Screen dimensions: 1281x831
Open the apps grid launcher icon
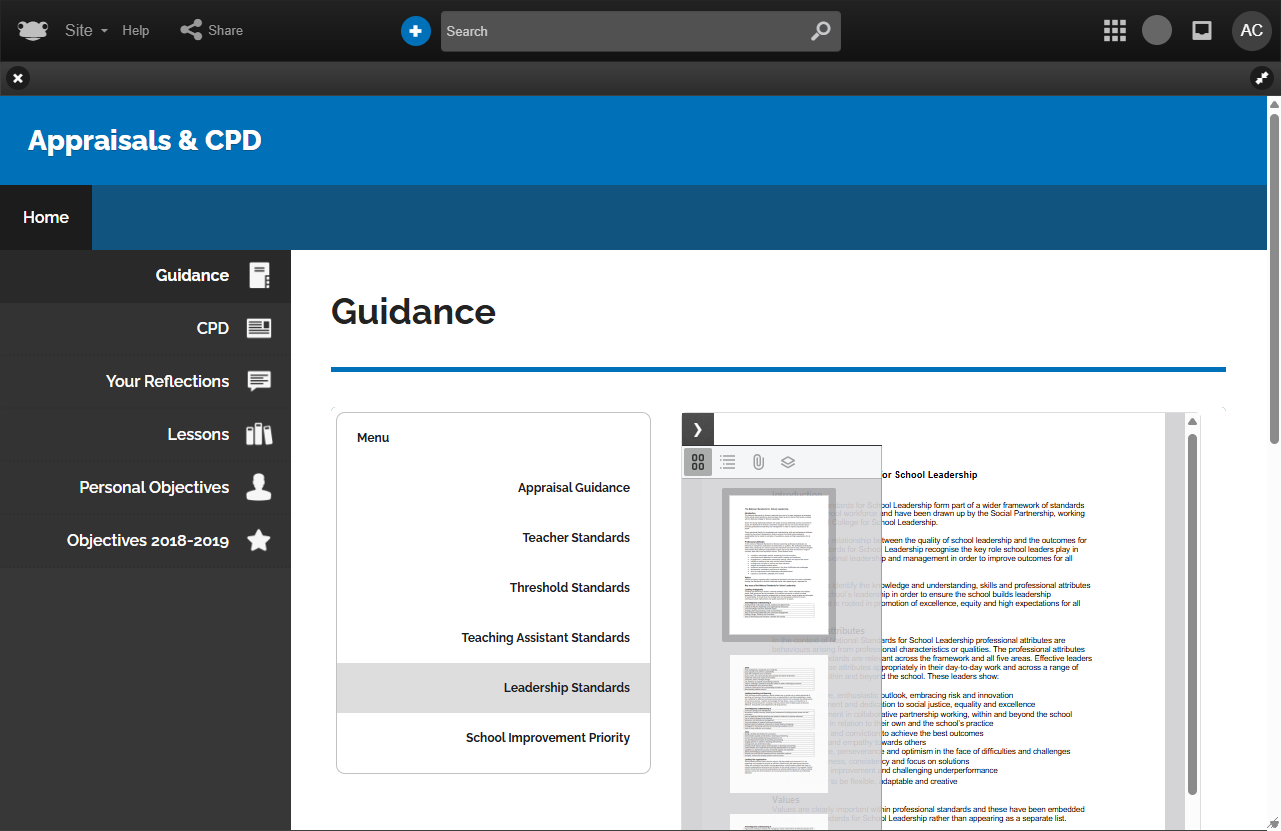pos(1114,31)
